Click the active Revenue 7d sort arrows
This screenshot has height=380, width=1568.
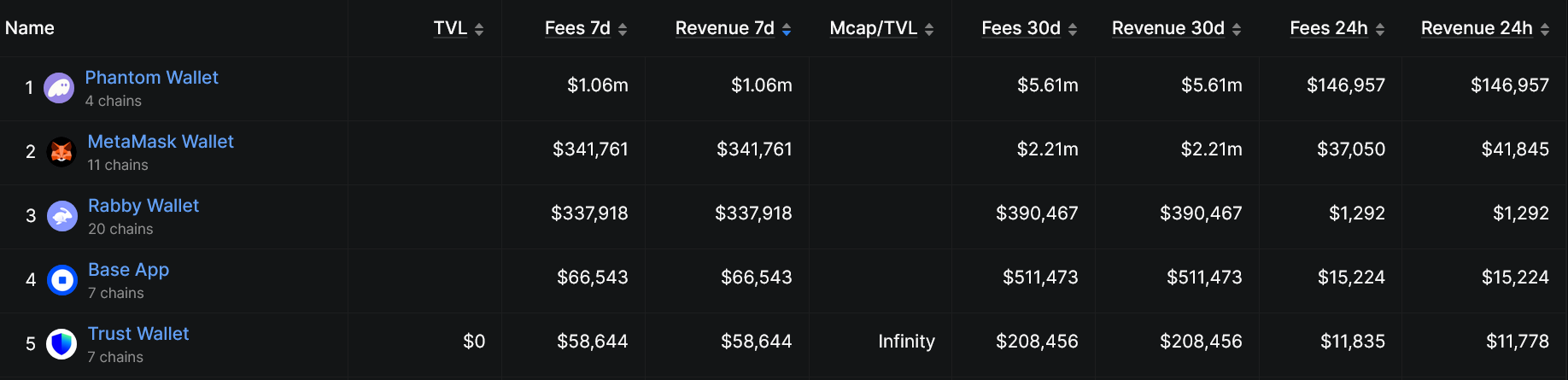787,29
